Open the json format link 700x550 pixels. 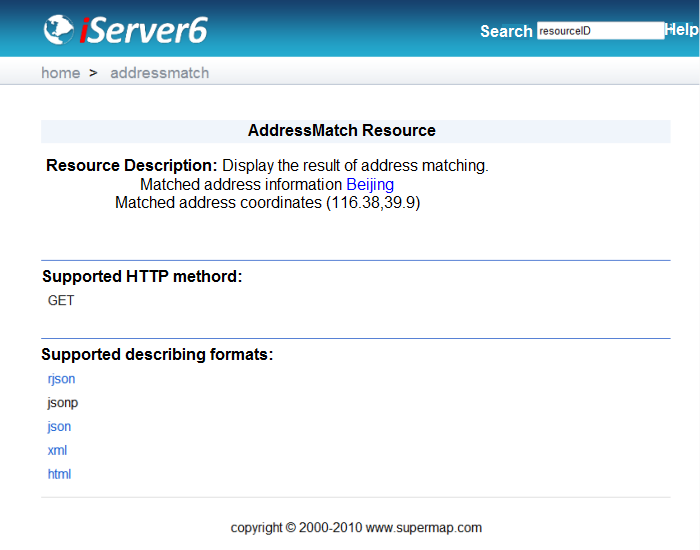coord(59,427)
